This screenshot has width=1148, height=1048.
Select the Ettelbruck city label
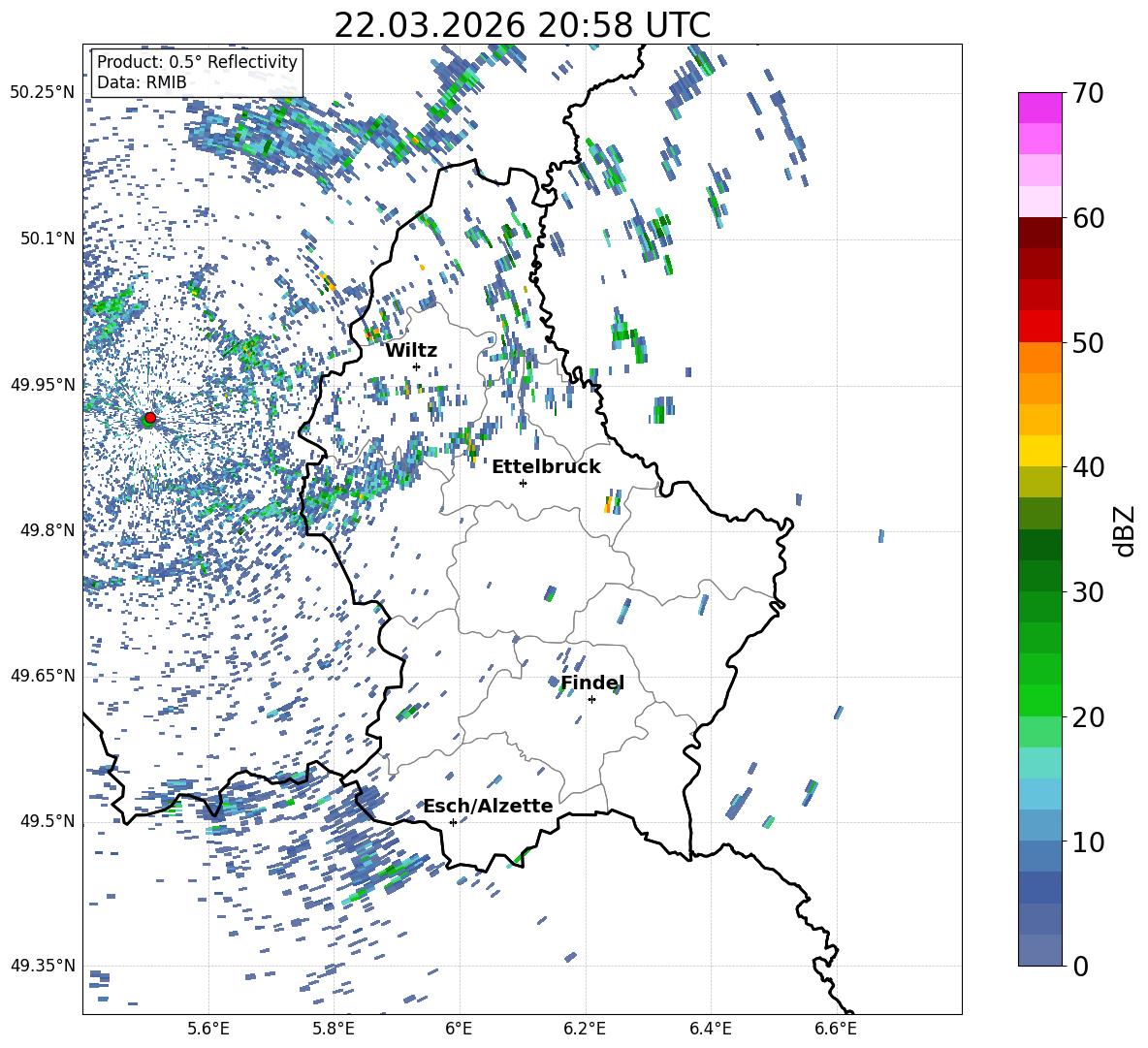546,466
